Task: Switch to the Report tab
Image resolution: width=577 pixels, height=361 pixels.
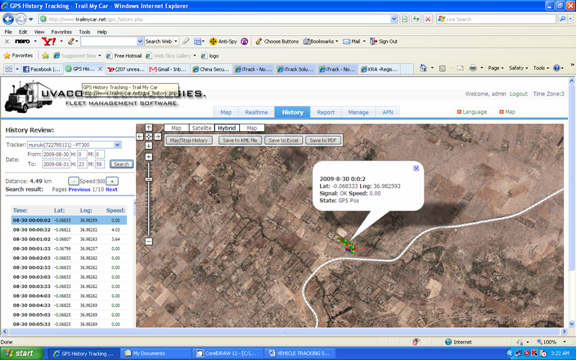Action: (x=326, y=112)
